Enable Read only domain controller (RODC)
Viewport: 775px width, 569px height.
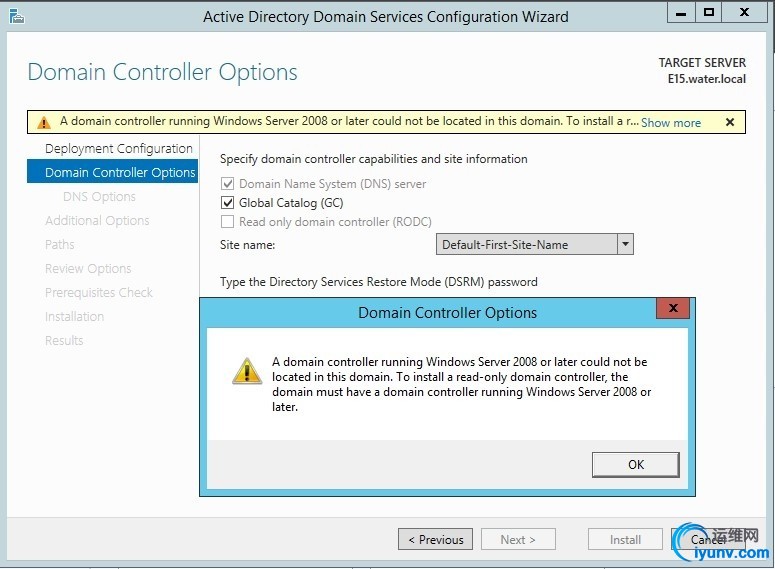click(x=227, y=222)
